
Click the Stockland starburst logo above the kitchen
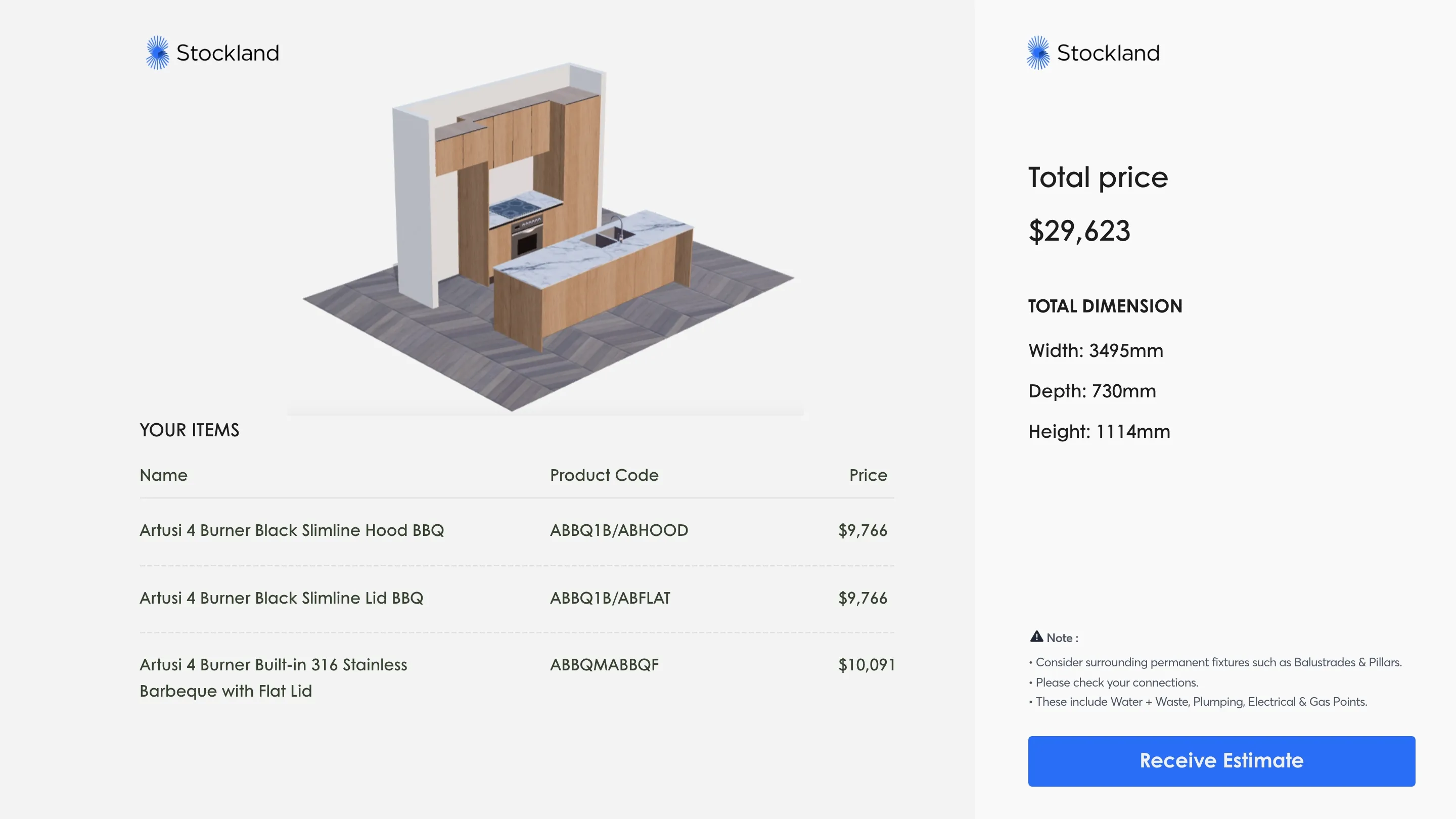tap(157, 53)
